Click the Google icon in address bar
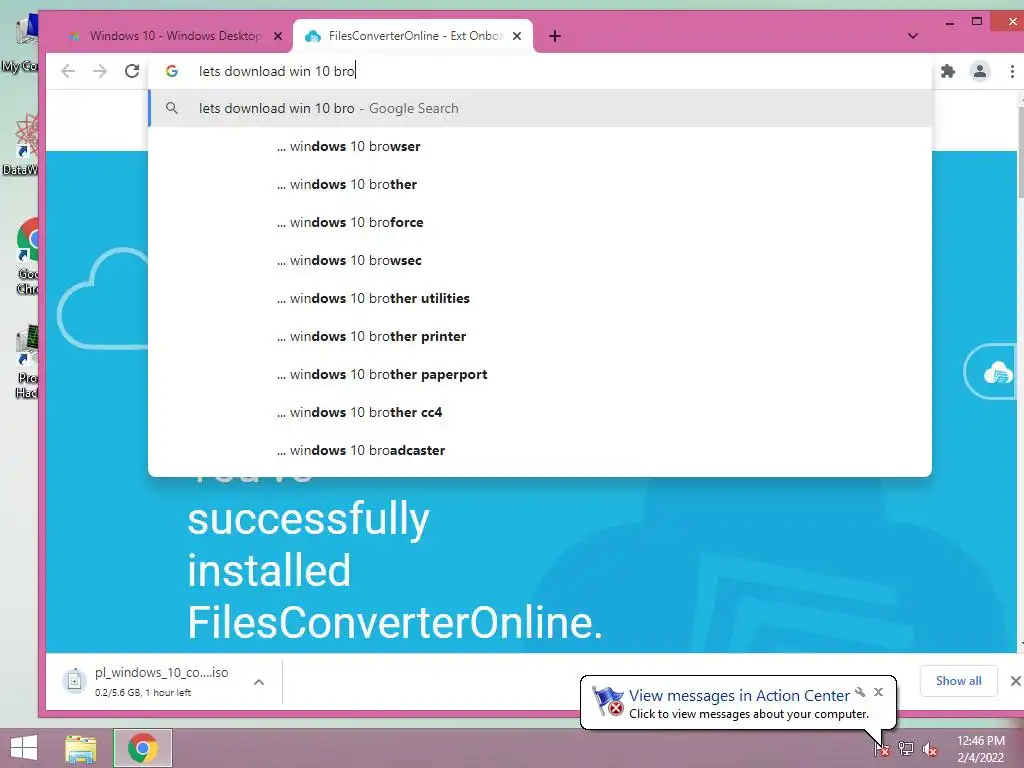This screenshot has width=1024, height=768. click(x=172, y=71)
